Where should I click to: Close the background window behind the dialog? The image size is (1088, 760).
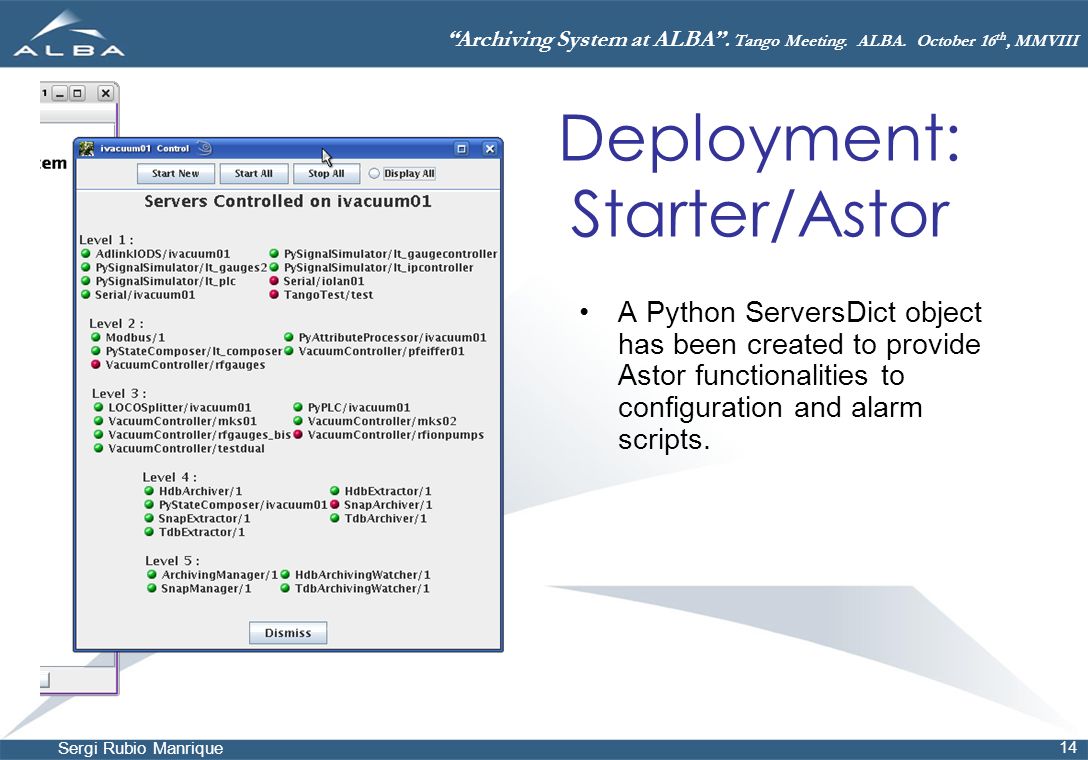105,93
